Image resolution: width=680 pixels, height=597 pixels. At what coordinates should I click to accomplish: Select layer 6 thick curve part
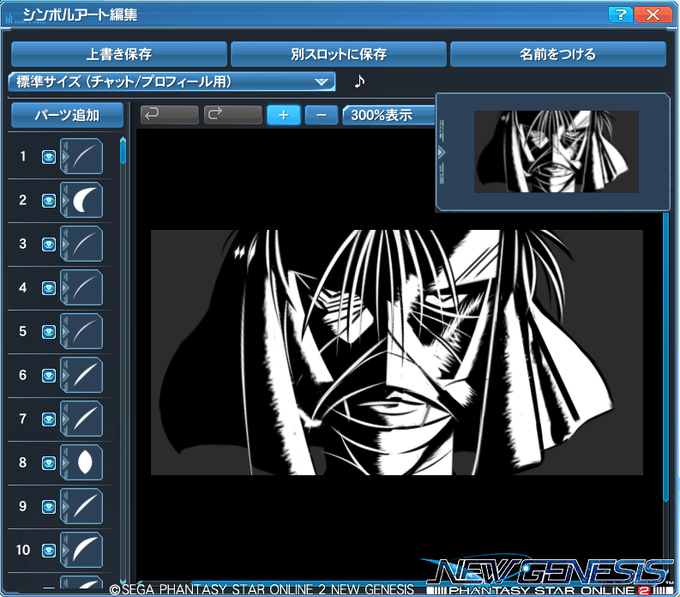[82, 375]
